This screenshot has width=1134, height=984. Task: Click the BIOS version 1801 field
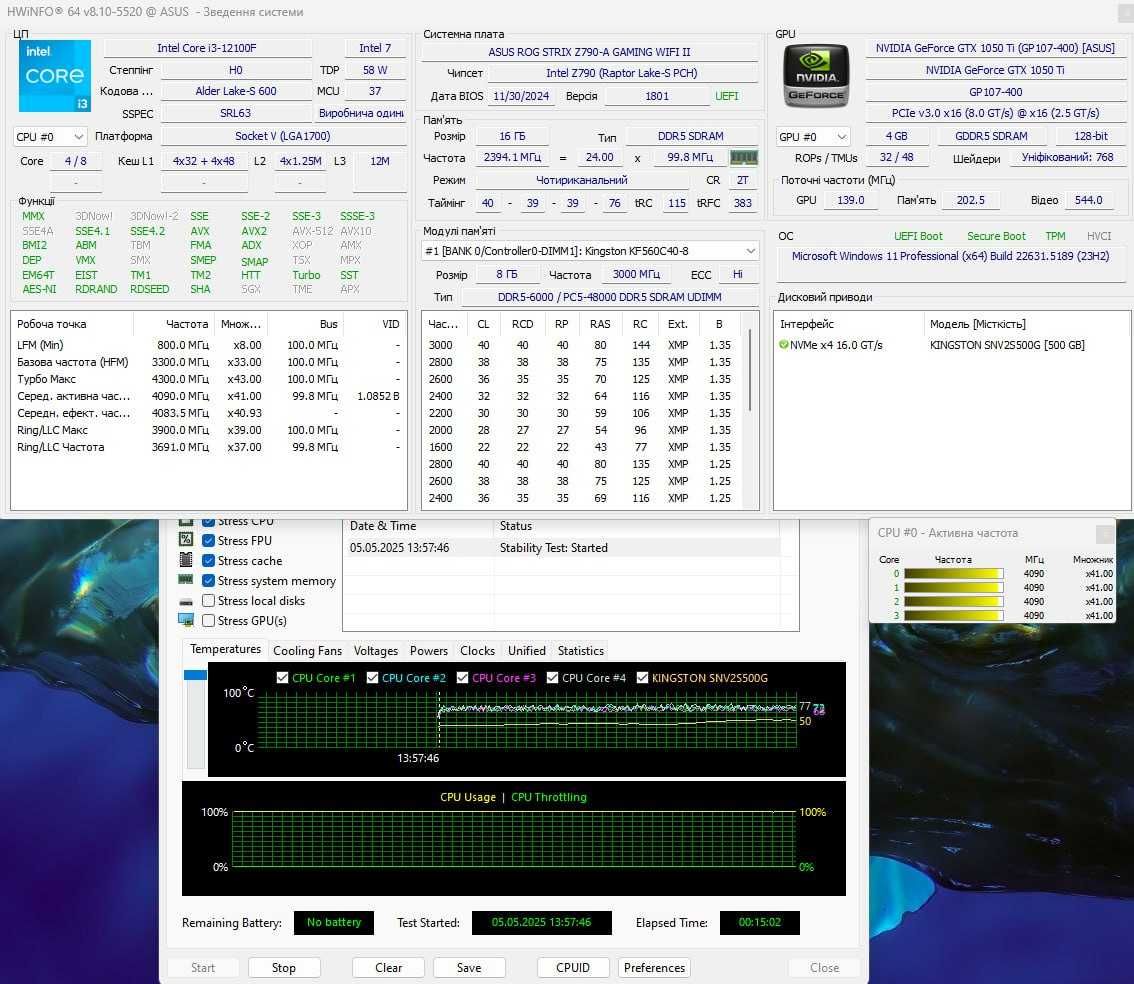pos(657,96)
